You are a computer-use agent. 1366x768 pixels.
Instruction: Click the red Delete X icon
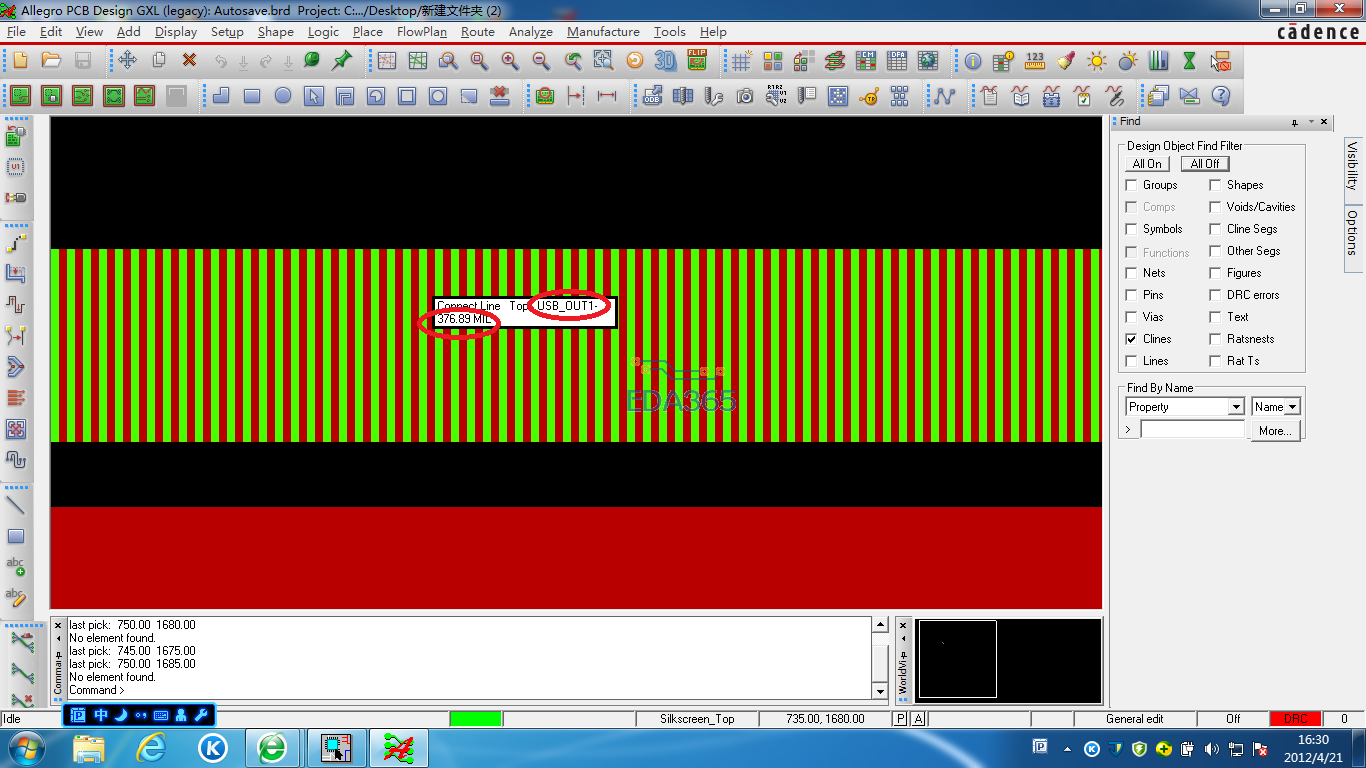pos(189,61)
